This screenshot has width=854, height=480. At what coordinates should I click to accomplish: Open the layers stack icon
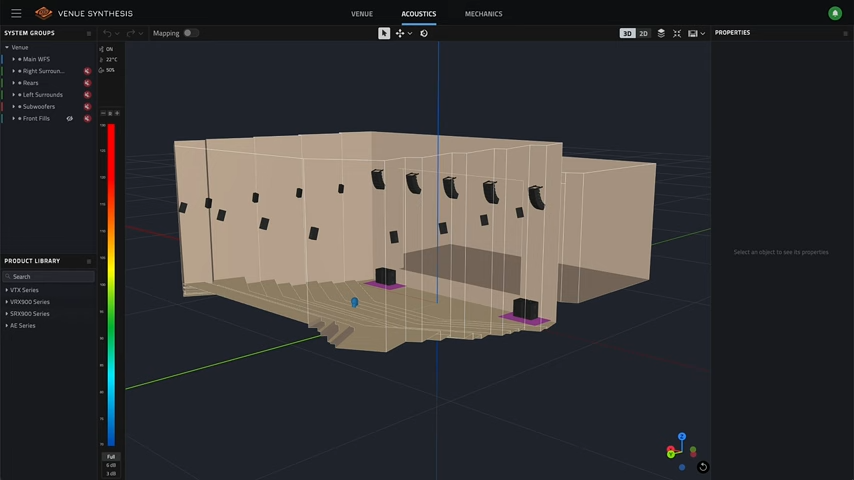click(661, 33)
